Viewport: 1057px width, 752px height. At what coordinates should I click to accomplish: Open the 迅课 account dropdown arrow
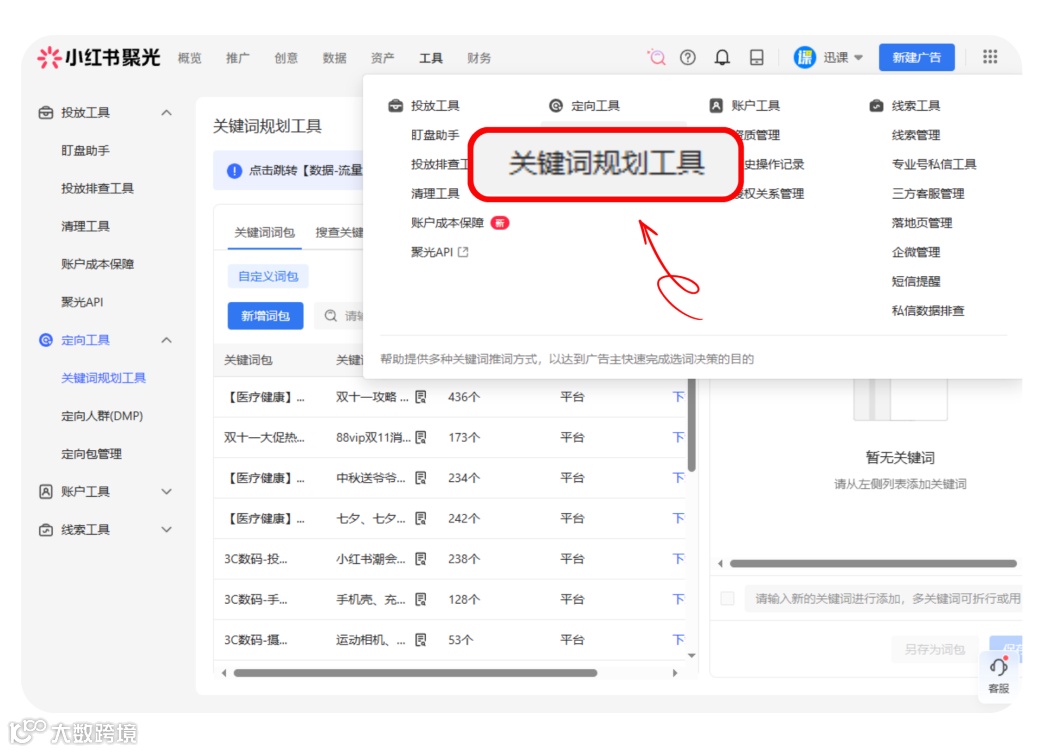coord(858,58)
